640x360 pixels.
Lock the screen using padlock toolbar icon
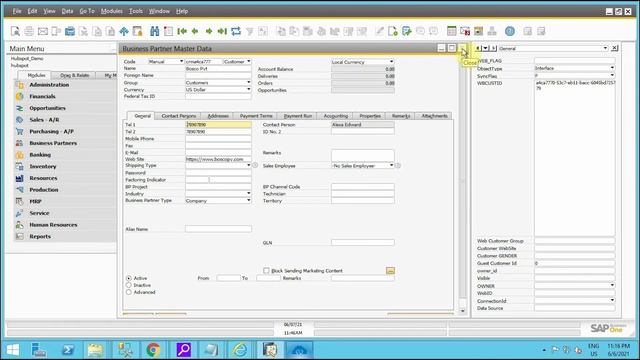click(x=138, y=31)
